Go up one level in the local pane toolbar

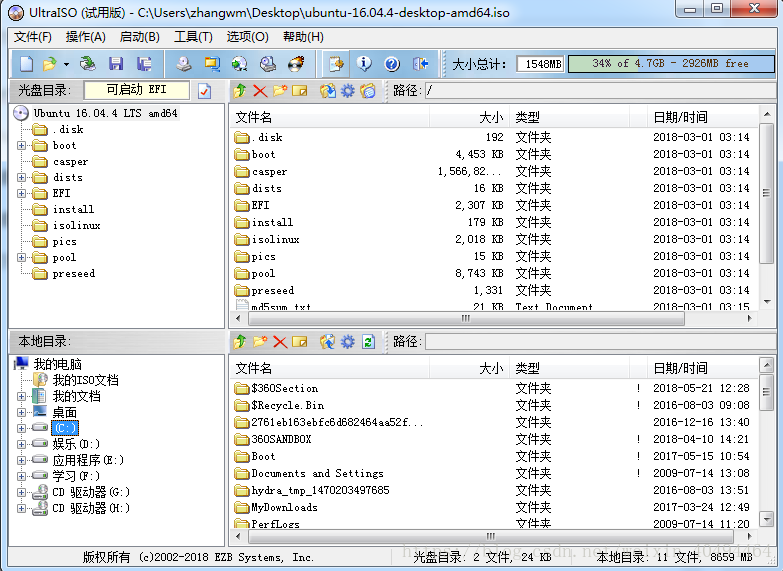(240, 342)
